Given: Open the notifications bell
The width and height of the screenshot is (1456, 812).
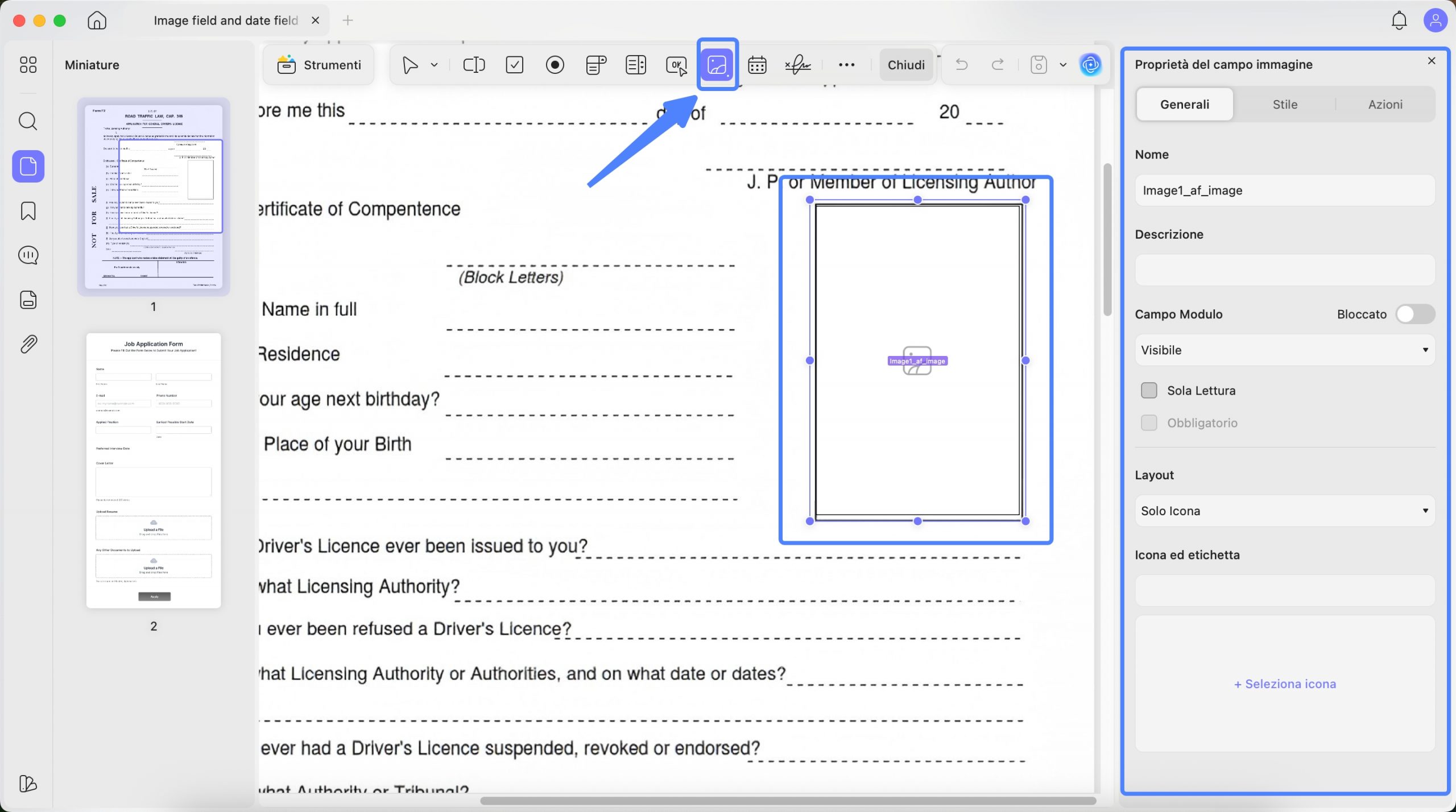Looking at the screenshot, I should [x=1399, y=20].
